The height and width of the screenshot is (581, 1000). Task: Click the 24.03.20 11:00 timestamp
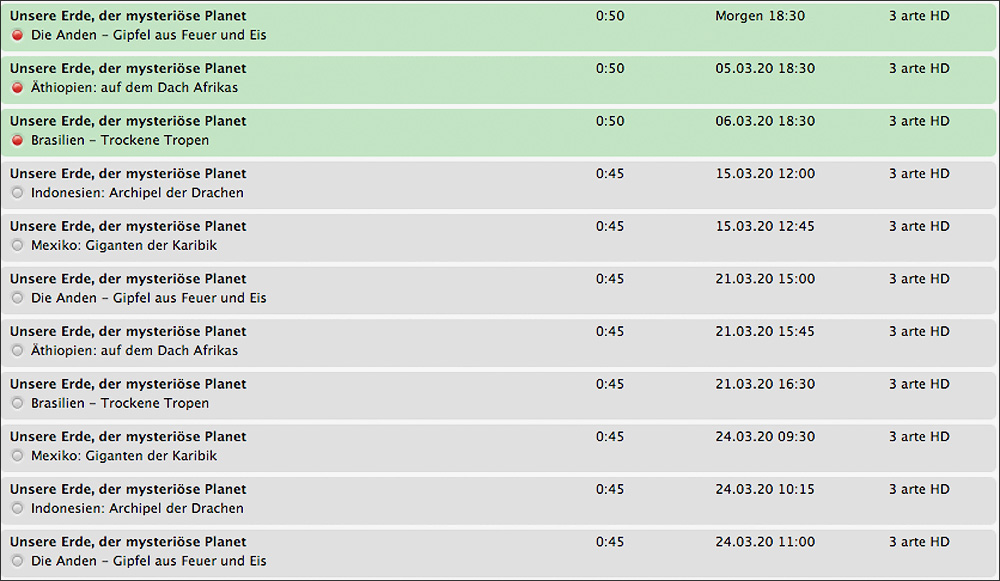(x=765, y=542)
